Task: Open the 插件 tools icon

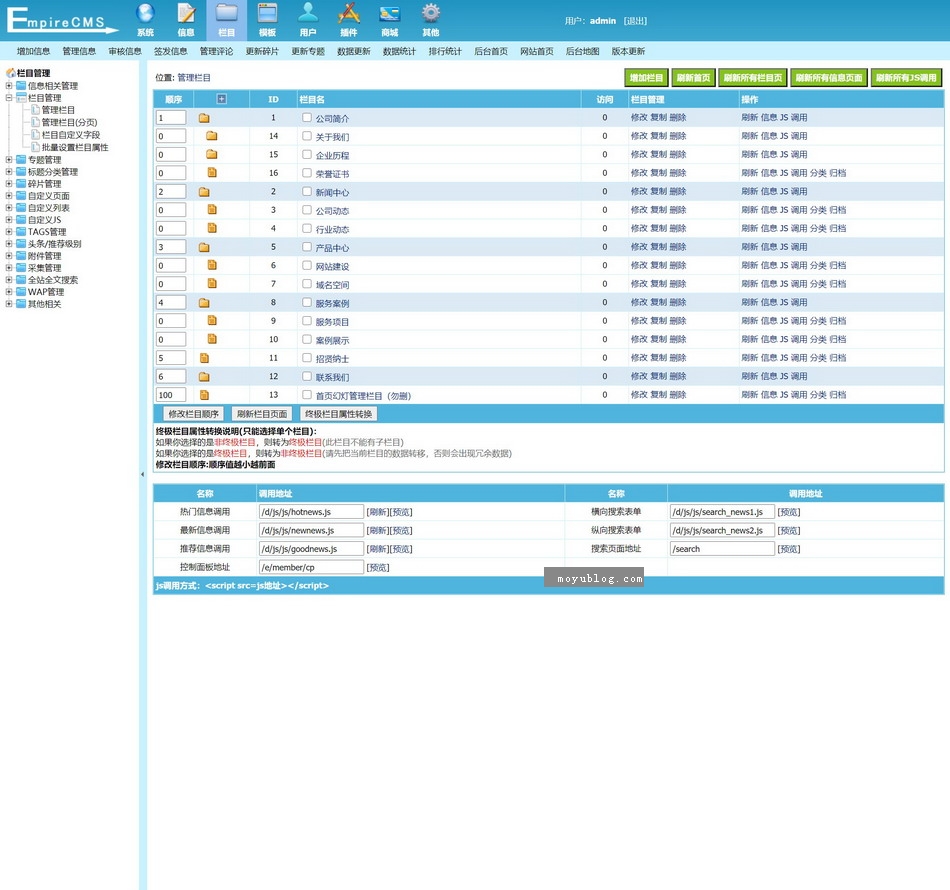Action: click(x=348, y=13)
